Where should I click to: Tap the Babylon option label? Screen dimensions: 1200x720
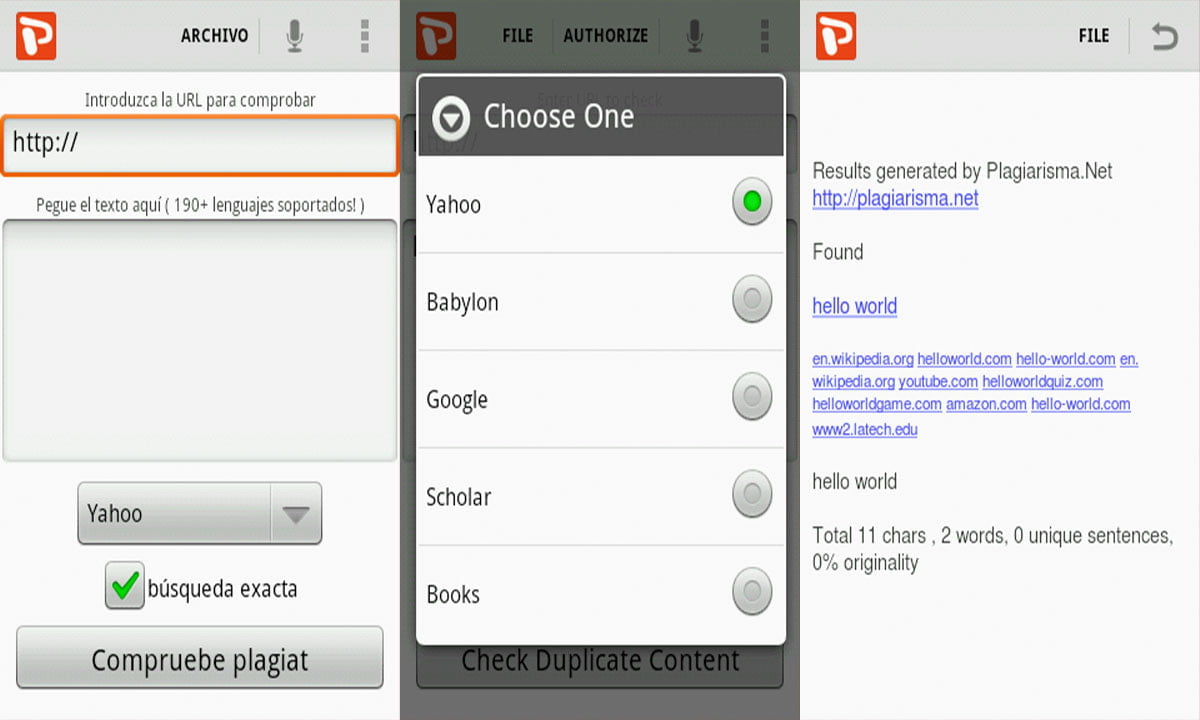462,302
